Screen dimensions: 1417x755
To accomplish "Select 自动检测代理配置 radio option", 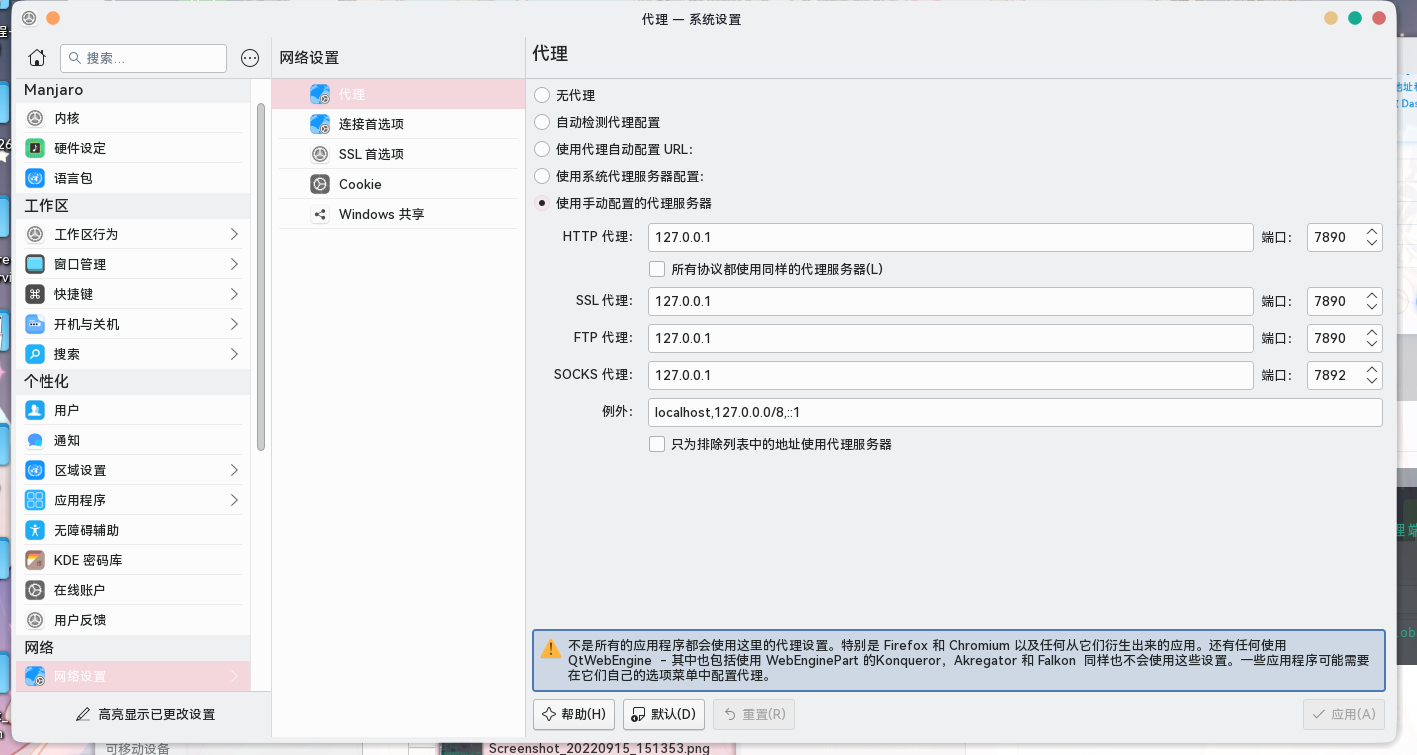I will pyautogui.click(x=542, y=122).
